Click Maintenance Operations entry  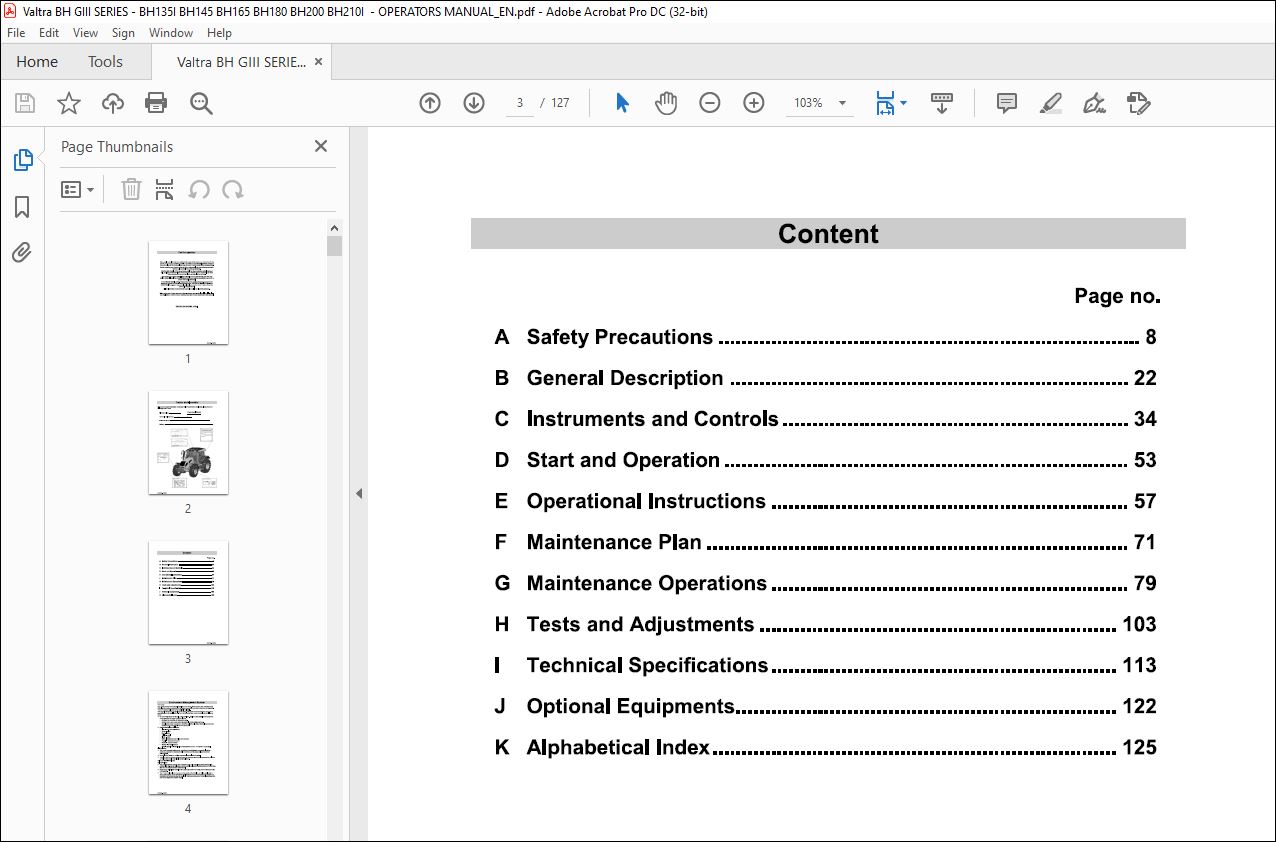[x=825, y=583]
